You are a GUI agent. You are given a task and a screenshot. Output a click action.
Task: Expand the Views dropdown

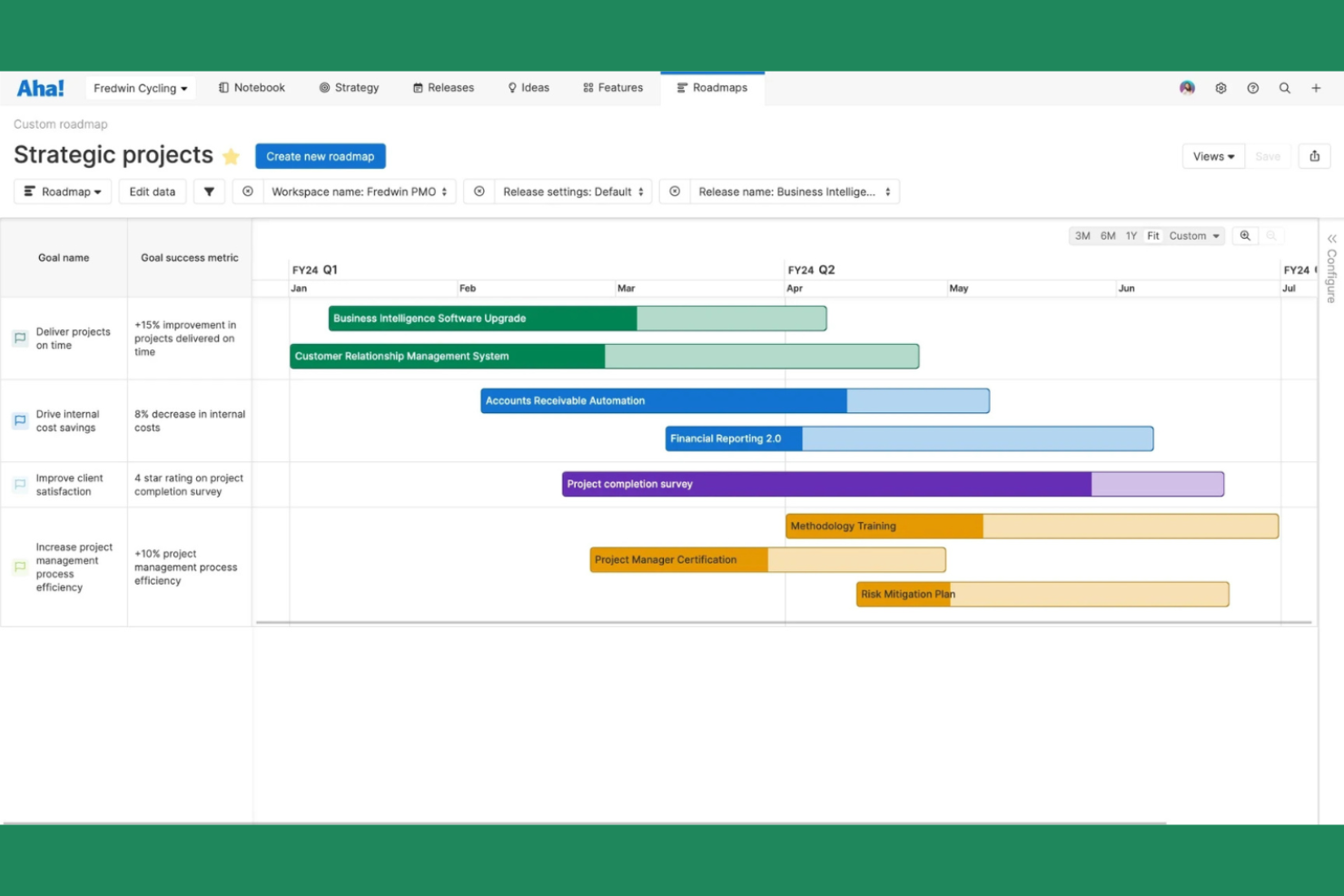(x=1213, y=156)
